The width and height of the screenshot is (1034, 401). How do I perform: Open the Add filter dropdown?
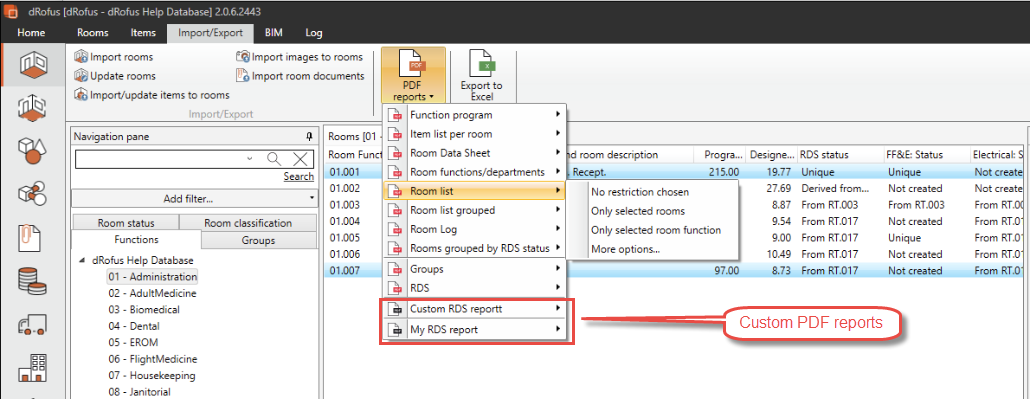pyautogui.click(x=193, y=198)
